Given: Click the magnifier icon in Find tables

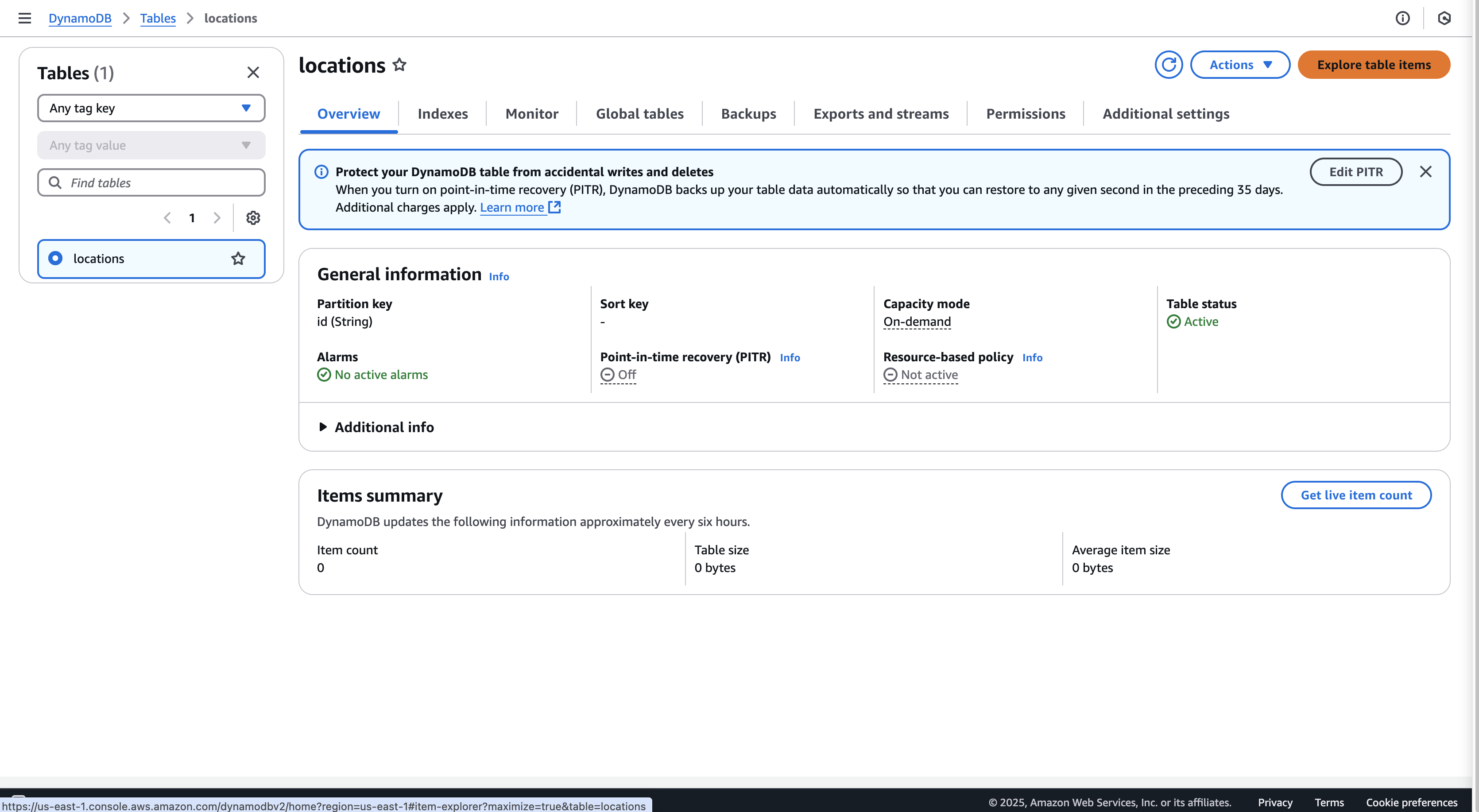Looking at the screenshot, I should 55,182.
